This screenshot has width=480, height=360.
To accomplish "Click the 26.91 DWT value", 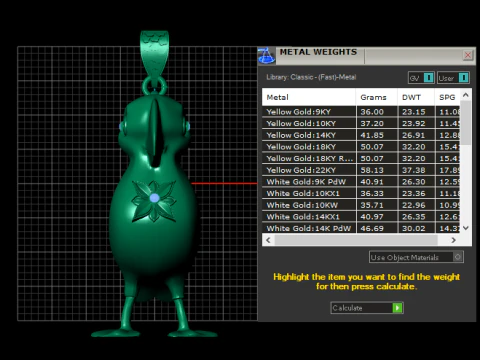I will click(x=414, y=135).
